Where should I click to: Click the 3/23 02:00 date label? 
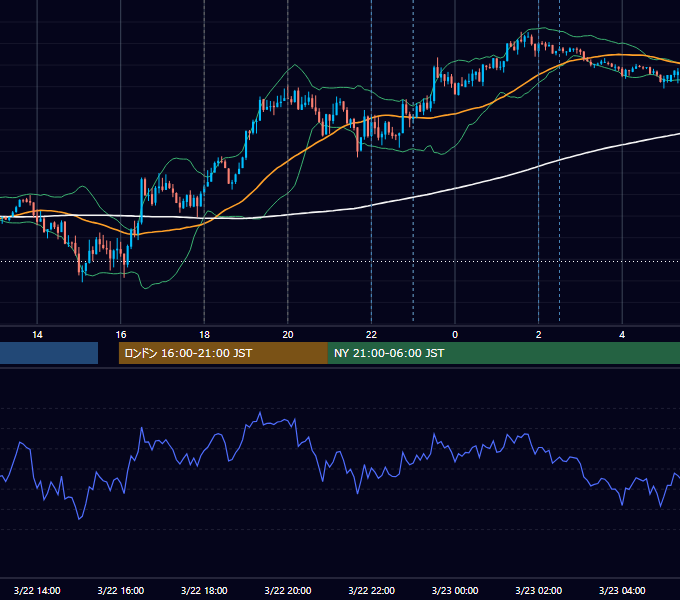[539, 590]
